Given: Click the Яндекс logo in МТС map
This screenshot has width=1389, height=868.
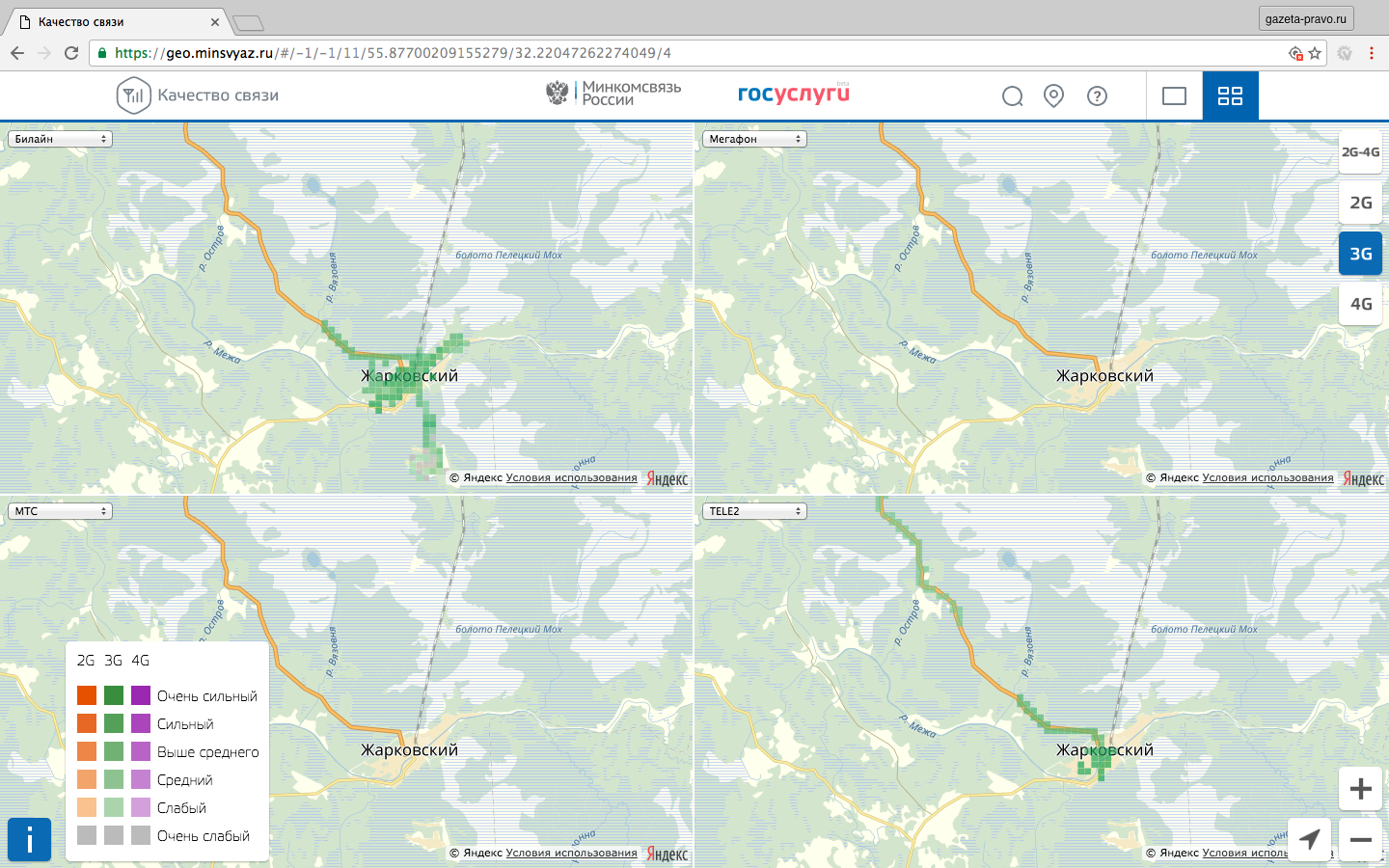Looking at the screenshot, I should [667, 854].
